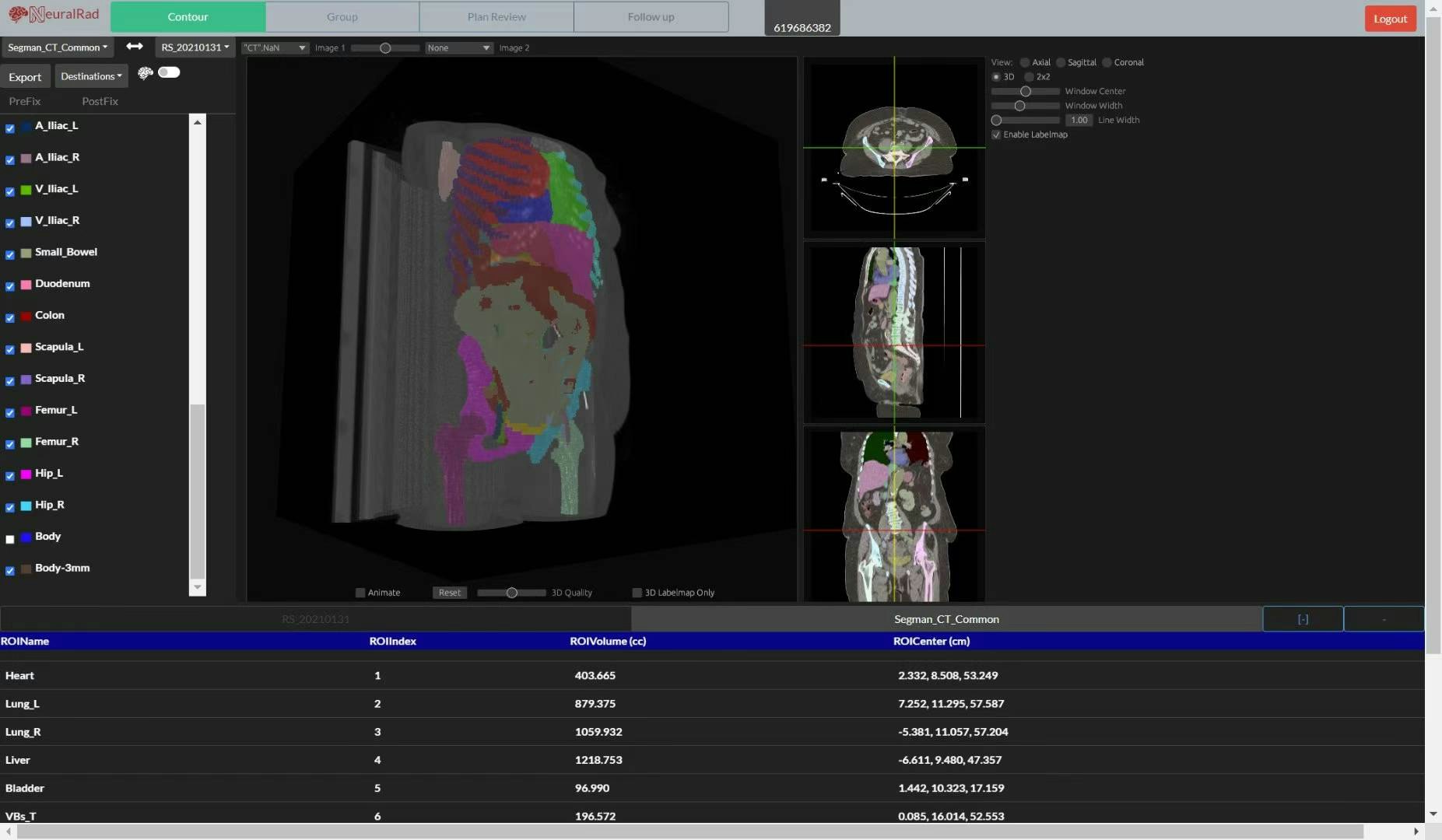Select the Sagittal view radio button
Screen dimensions: 1442x840
click(1061, 62)
